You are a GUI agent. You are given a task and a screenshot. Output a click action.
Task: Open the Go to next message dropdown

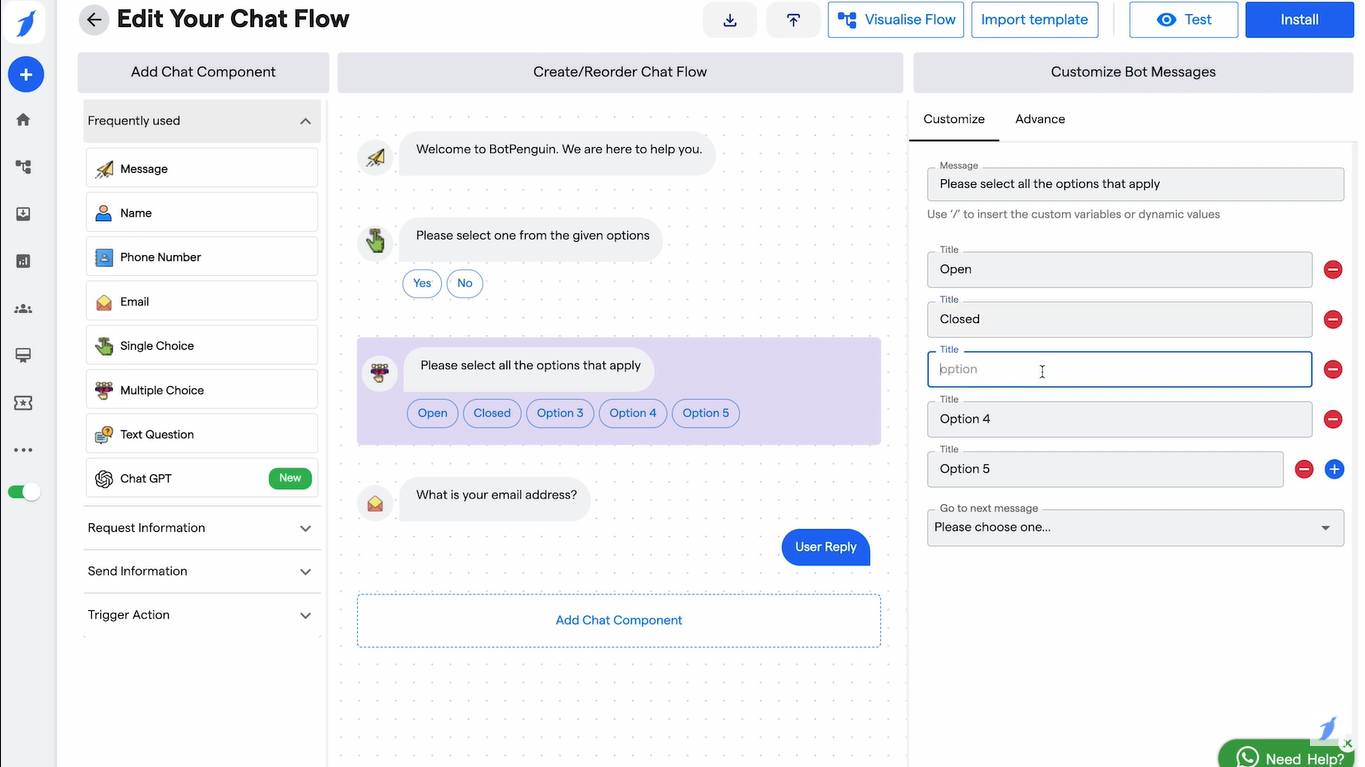(1135, 527)
